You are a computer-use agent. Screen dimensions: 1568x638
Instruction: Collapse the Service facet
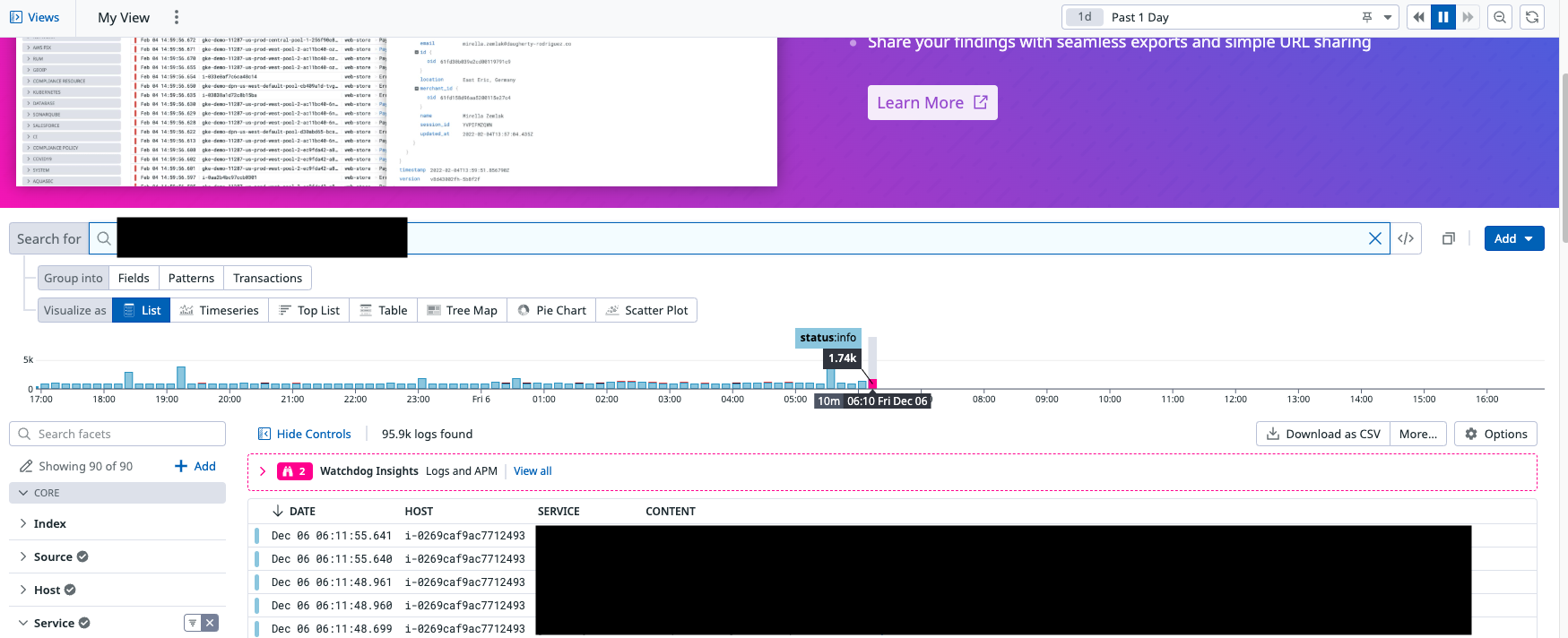[x=54, y=623]
